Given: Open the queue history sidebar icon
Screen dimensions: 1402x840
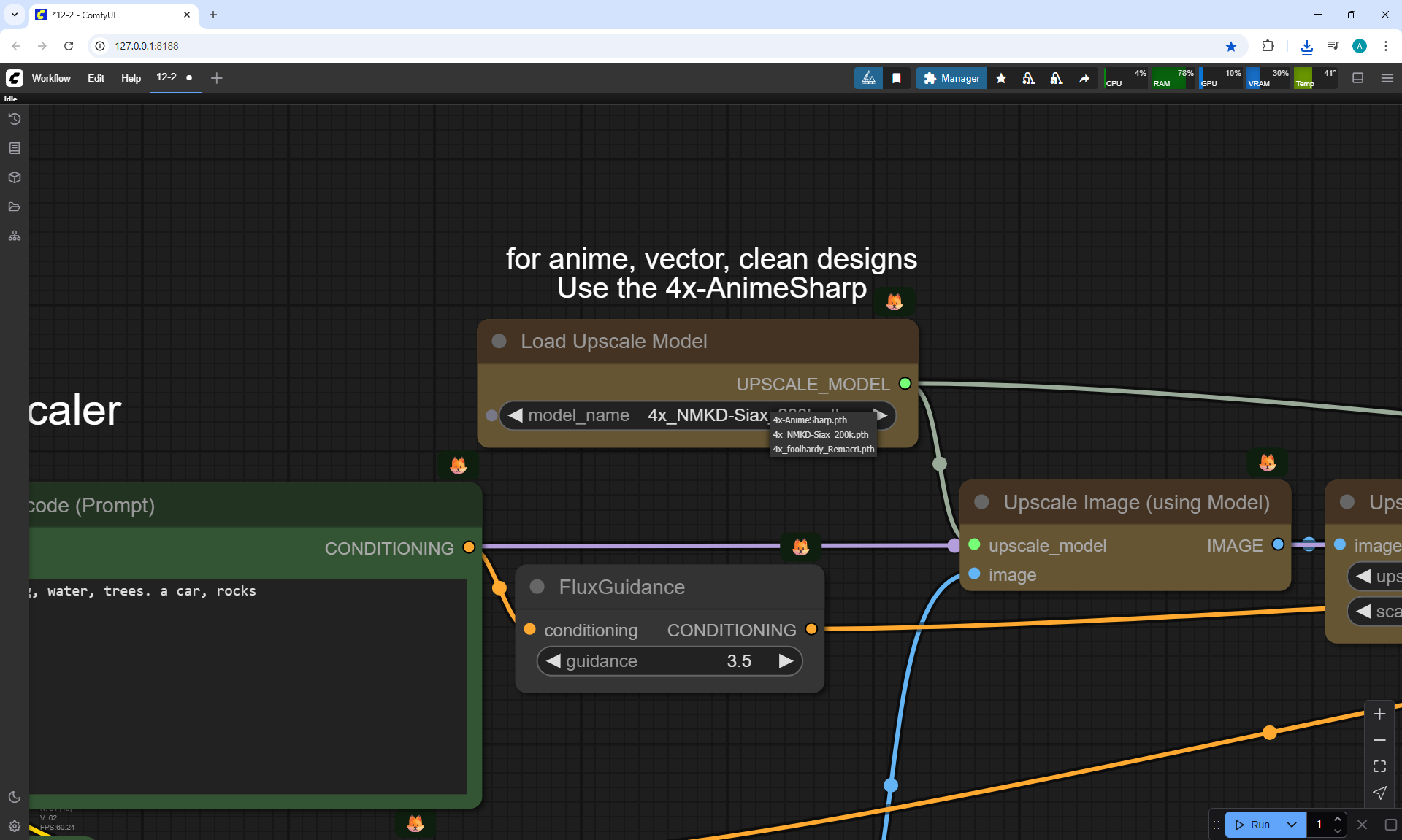Looking at the screenshot, I should tap(15, 119).
